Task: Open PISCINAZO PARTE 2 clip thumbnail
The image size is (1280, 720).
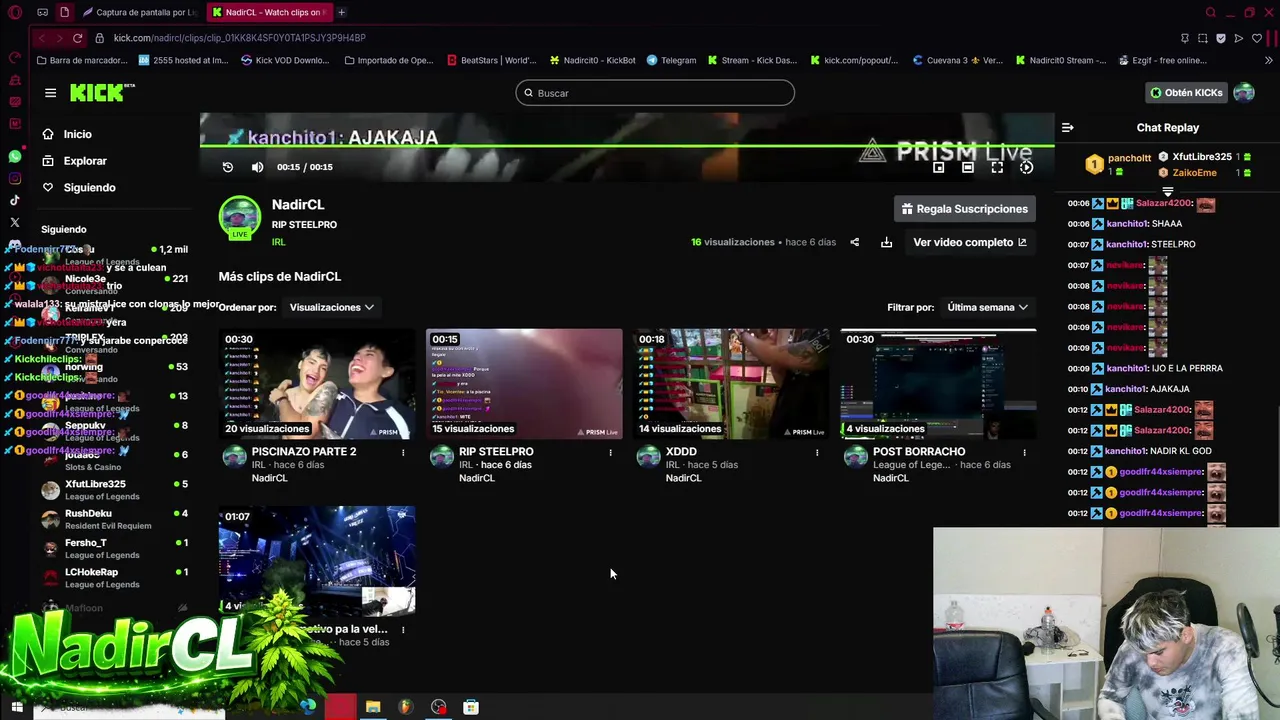Action: 317,384
